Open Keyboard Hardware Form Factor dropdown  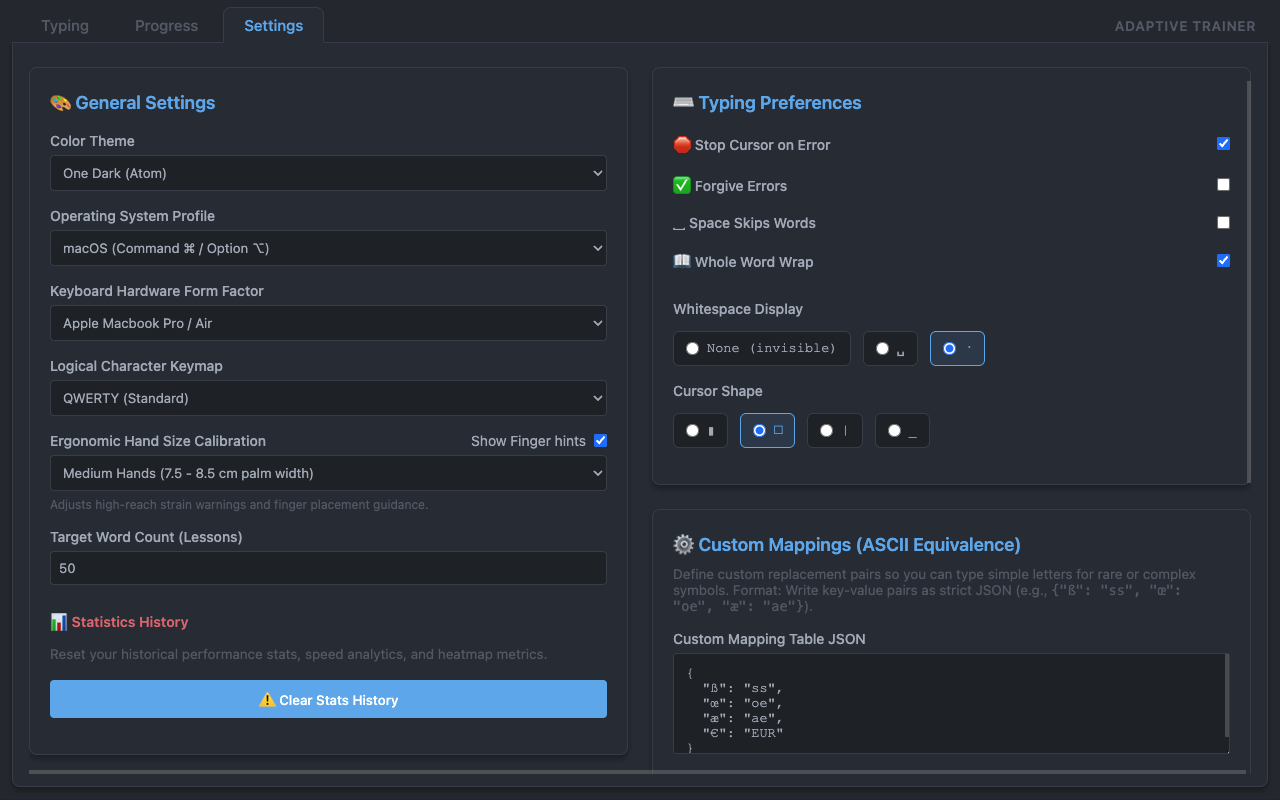tap(328, 323)
